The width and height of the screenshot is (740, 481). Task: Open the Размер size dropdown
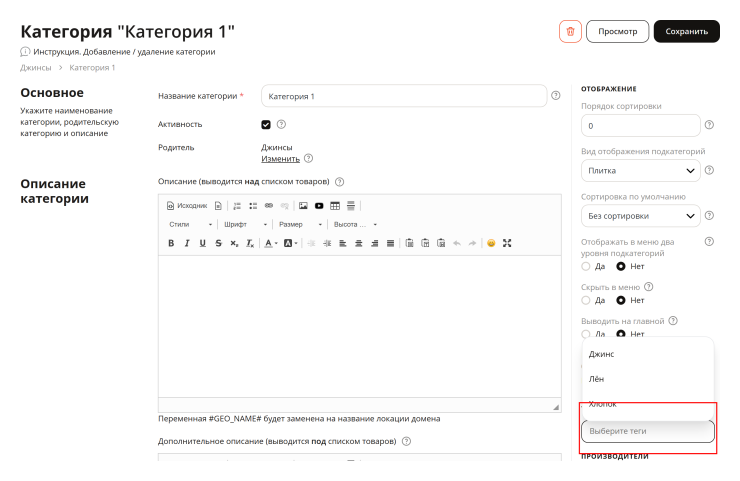click(x=300, y=224)
